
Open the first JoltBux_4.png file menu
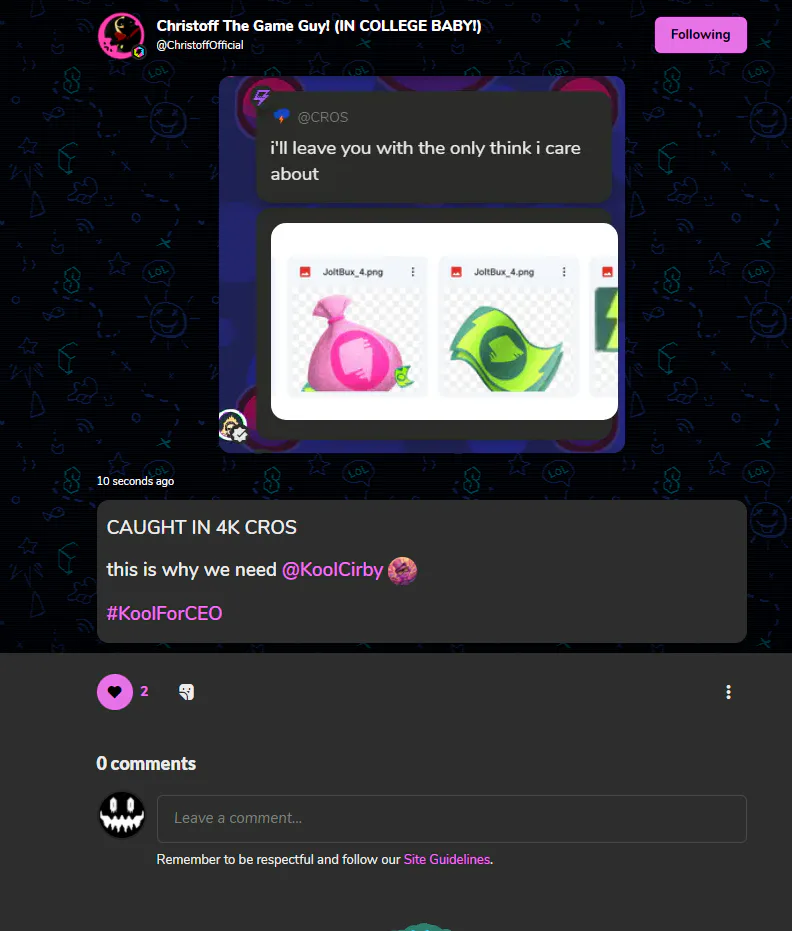tap(413, 272)
